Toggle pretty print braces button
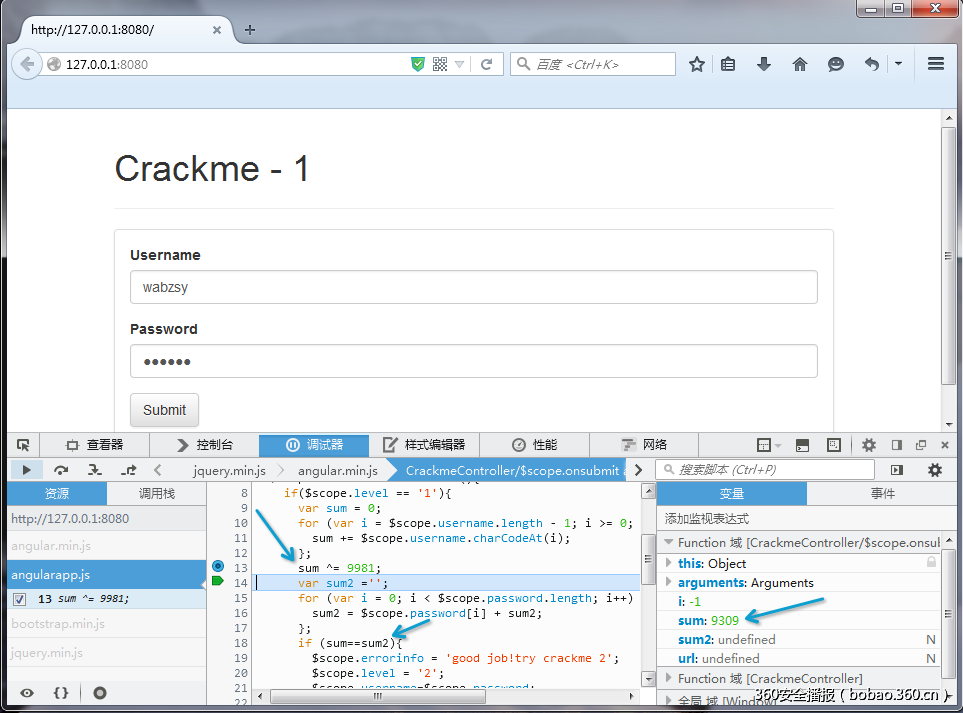The height and width of the screenshot is (713, 963). 61,692
